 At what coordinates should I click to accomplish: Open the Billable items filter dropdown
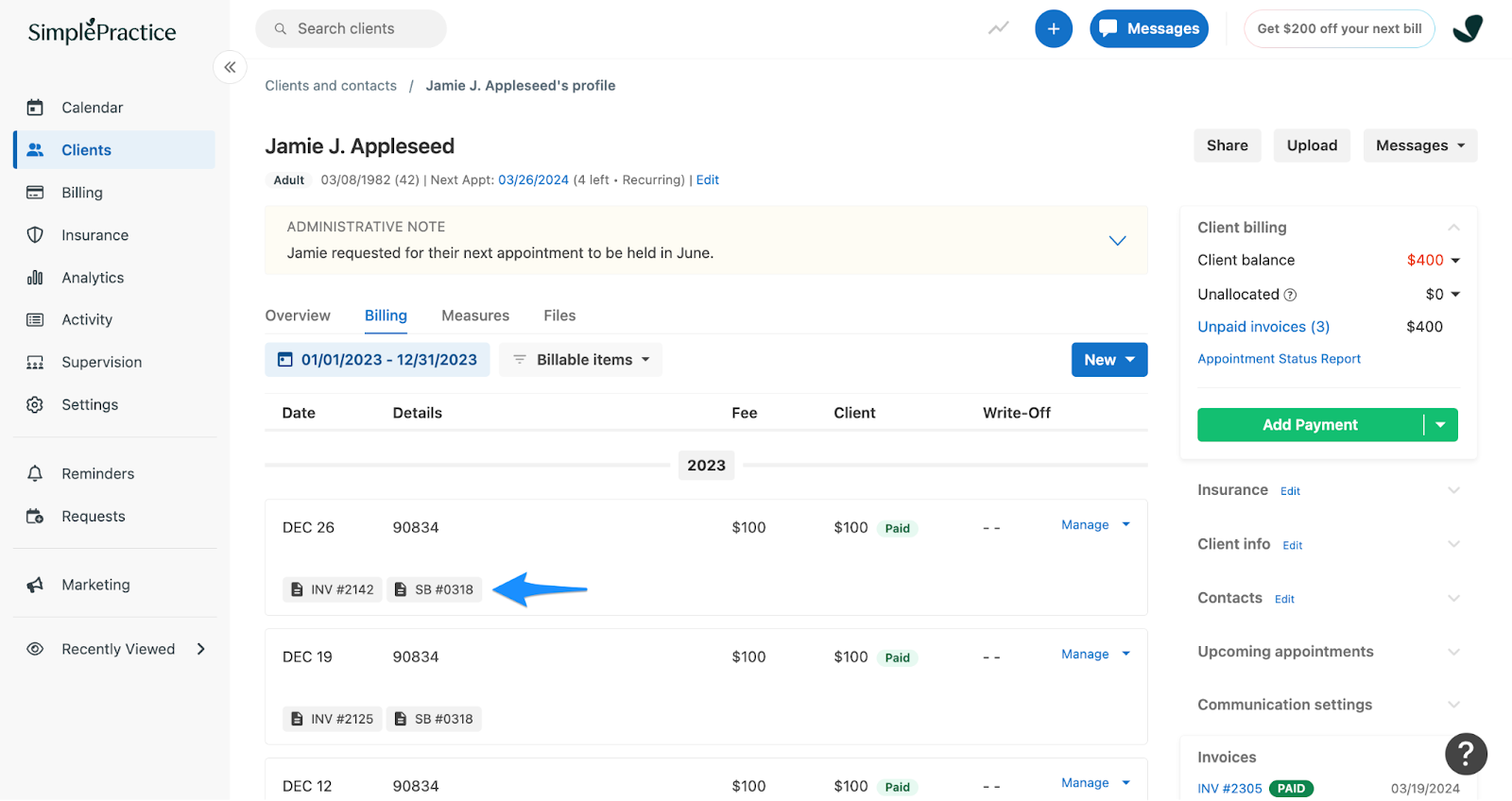coord(581,360)
